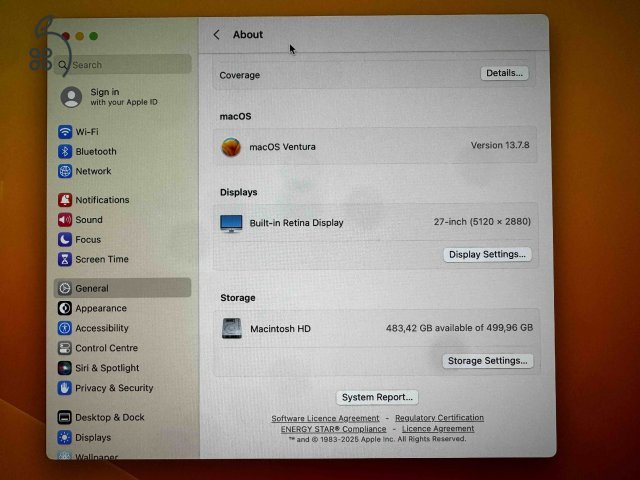The height and width of the screenshot is (480, 640).
Task: Click the Apple ID avatar icon
Action: (71, 97)
